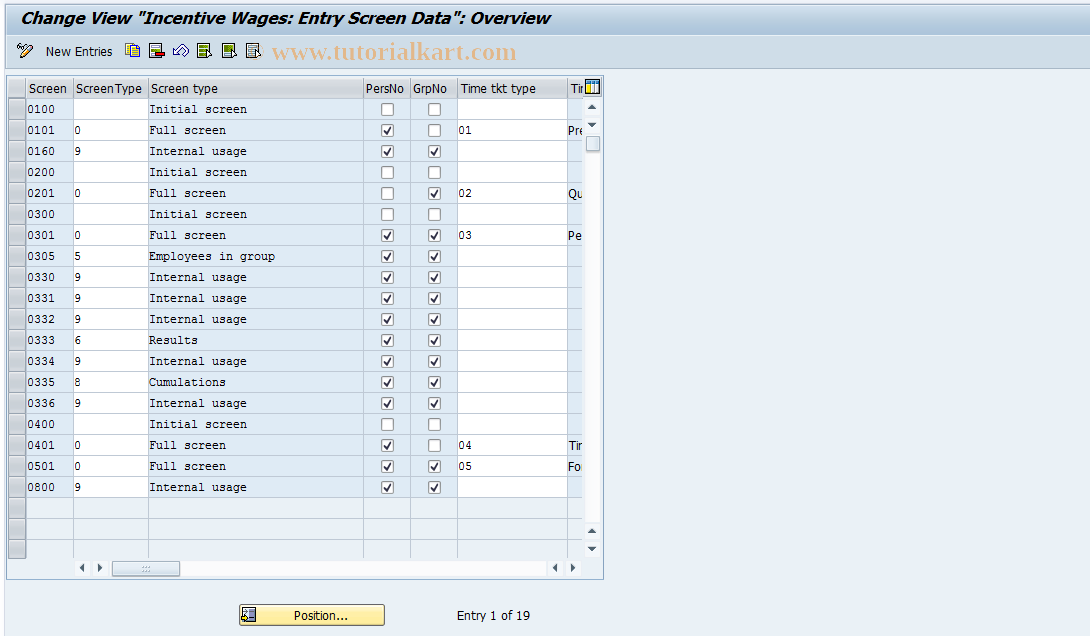Click Time tkt type field 02
1090x636 pixels.
click(x=512, y=193)
